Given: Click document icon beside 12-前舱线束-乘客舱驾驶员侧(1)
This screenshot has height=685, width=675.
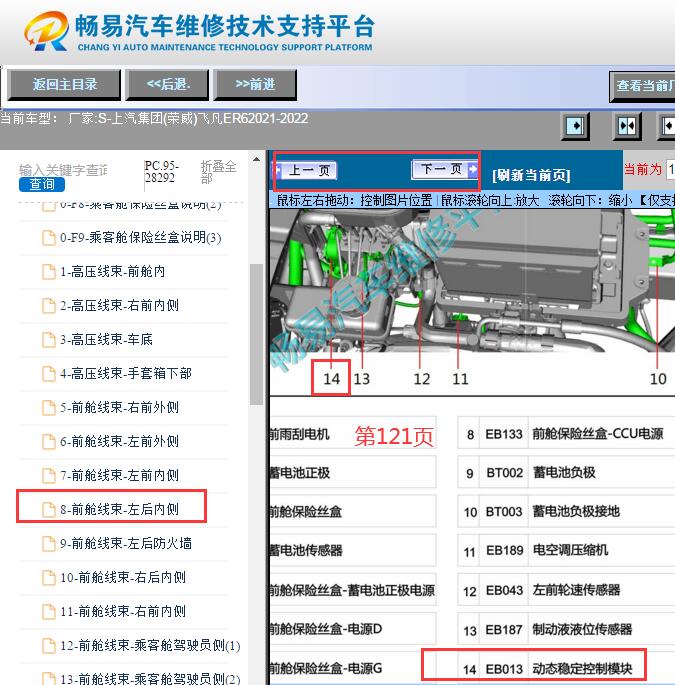Looking at the screenshot, I should (x=48, y=646).
